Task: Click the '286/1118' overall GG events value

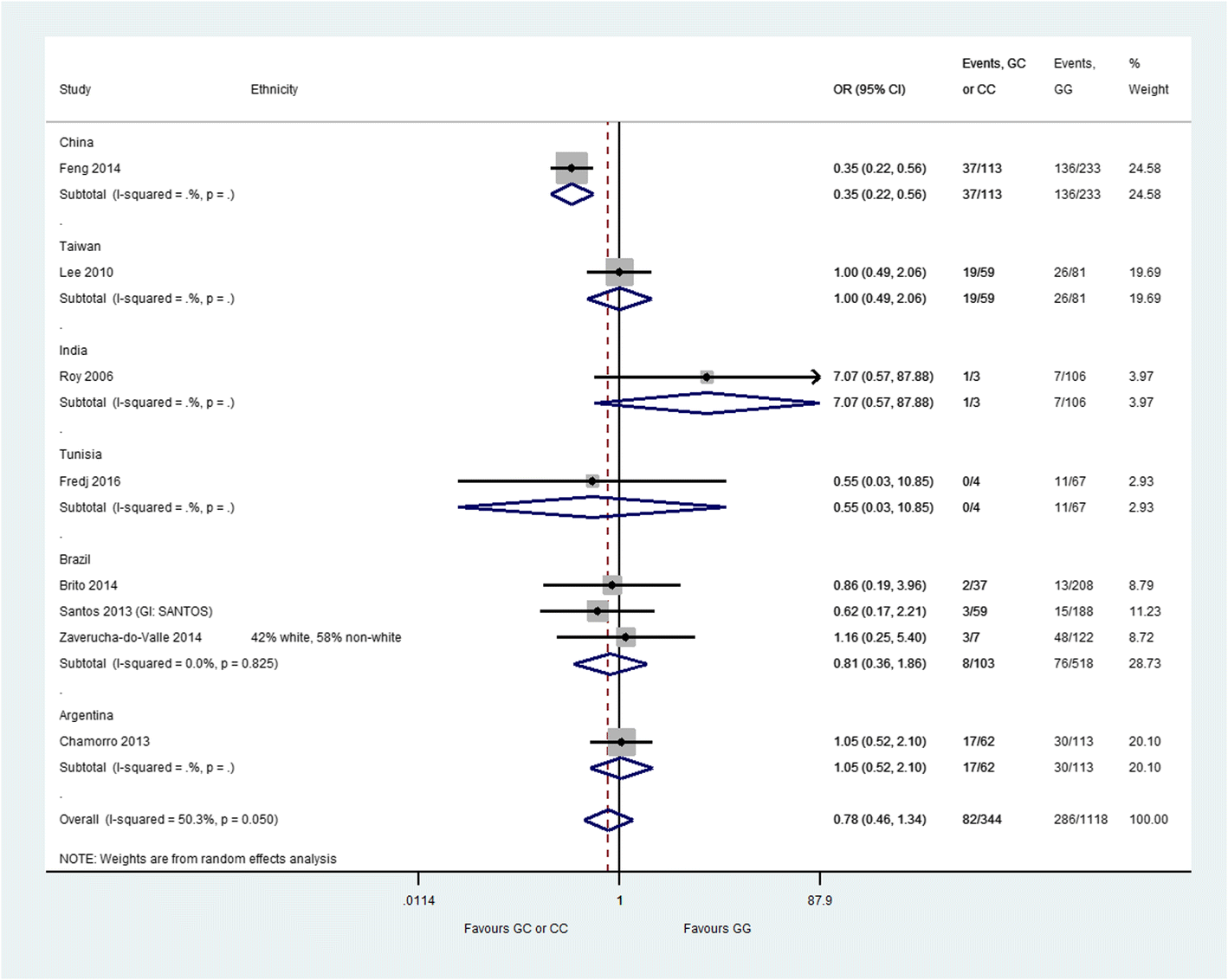Action: (x=1081, y=819)
